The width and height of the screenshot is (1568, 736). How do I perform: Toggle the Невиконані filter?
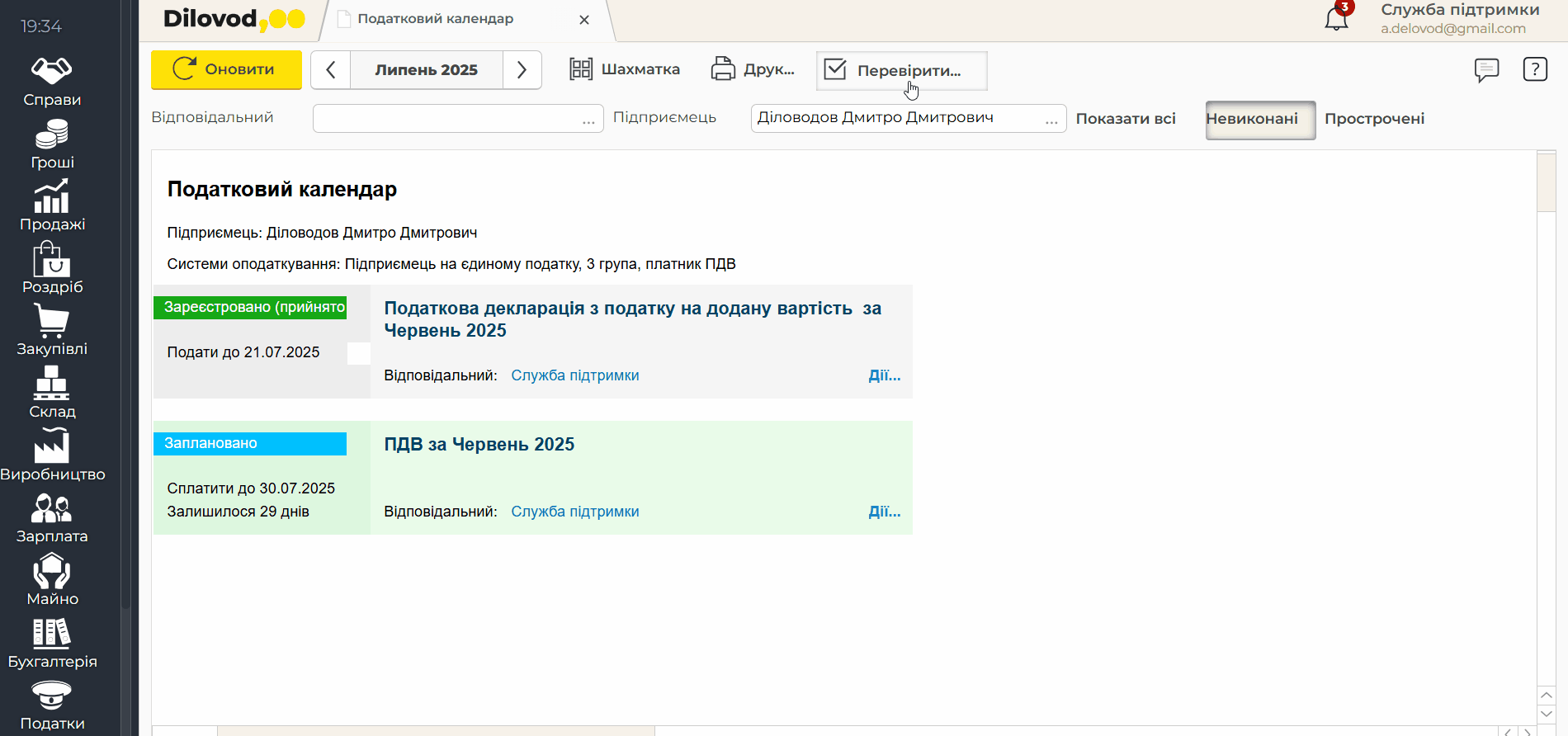click(x=1259, y=120)
